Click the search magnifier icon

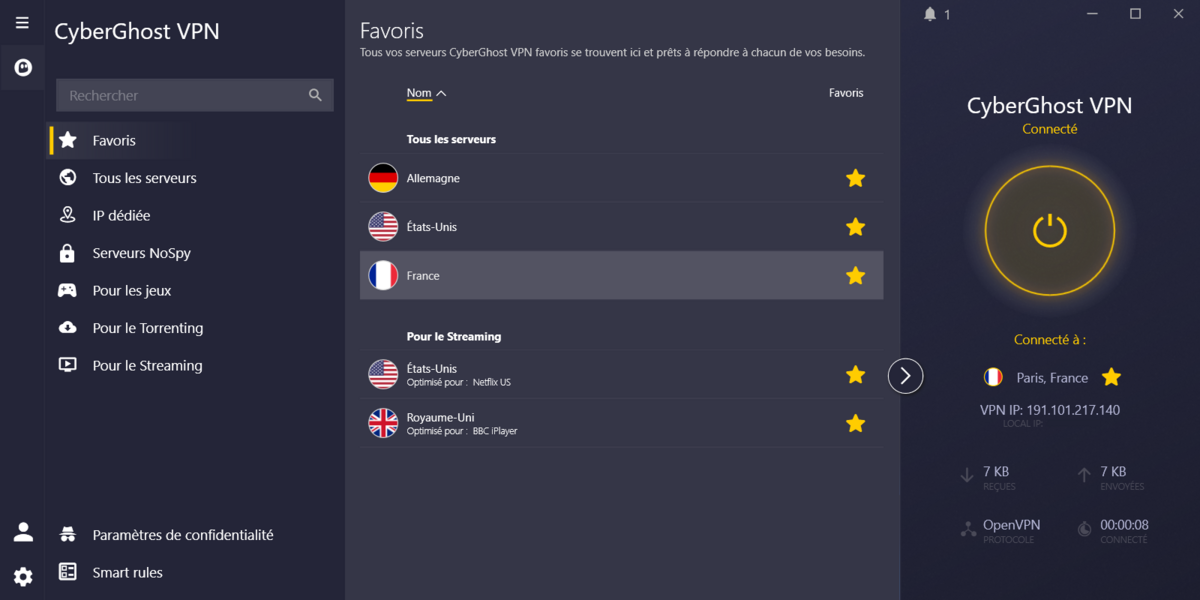click(315, 95)
